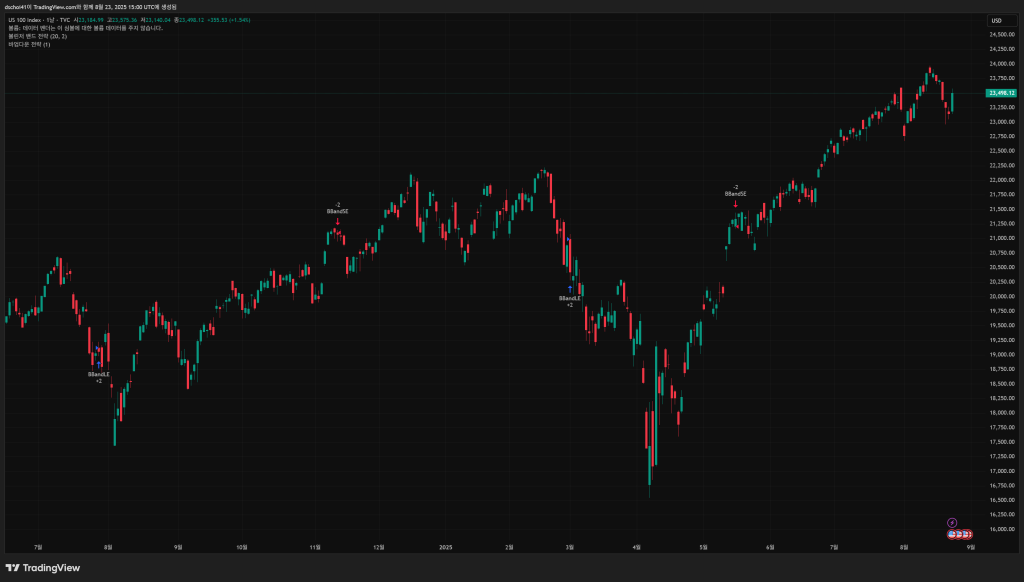Click the red BBandSE arrow near May
Viewport: 1024px width, 582px height.
(x=735, y=204)
